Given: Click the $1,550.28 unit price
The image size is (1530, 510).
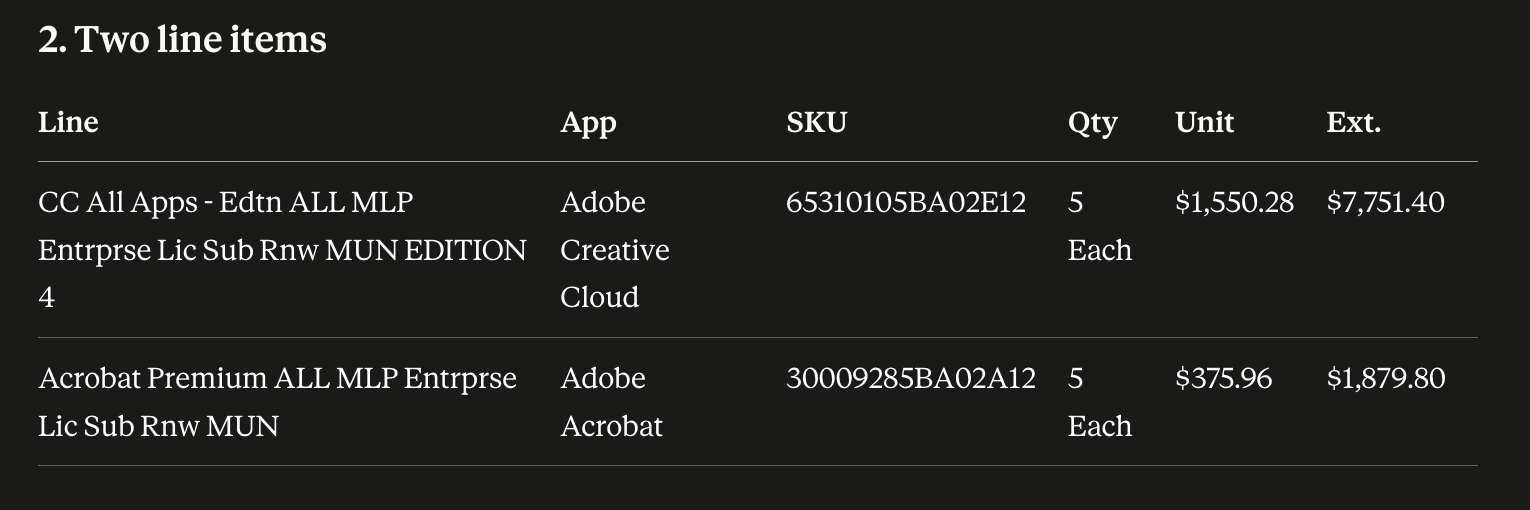Looking at the screenshot, I should point(1234,202).
